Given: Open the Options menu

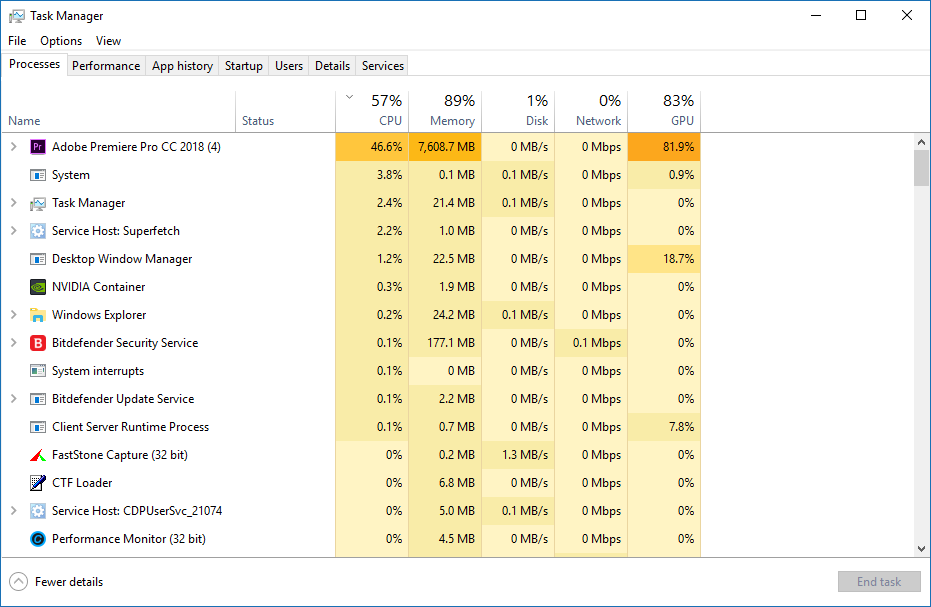Looking at the screenshot, I should coord(61,40).
